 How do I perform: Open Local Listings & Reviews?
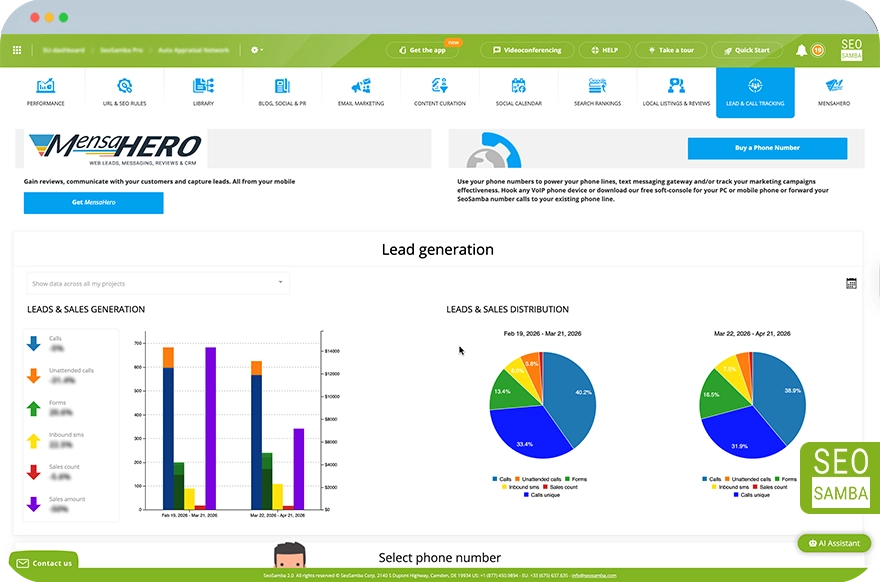click(676, 93)
